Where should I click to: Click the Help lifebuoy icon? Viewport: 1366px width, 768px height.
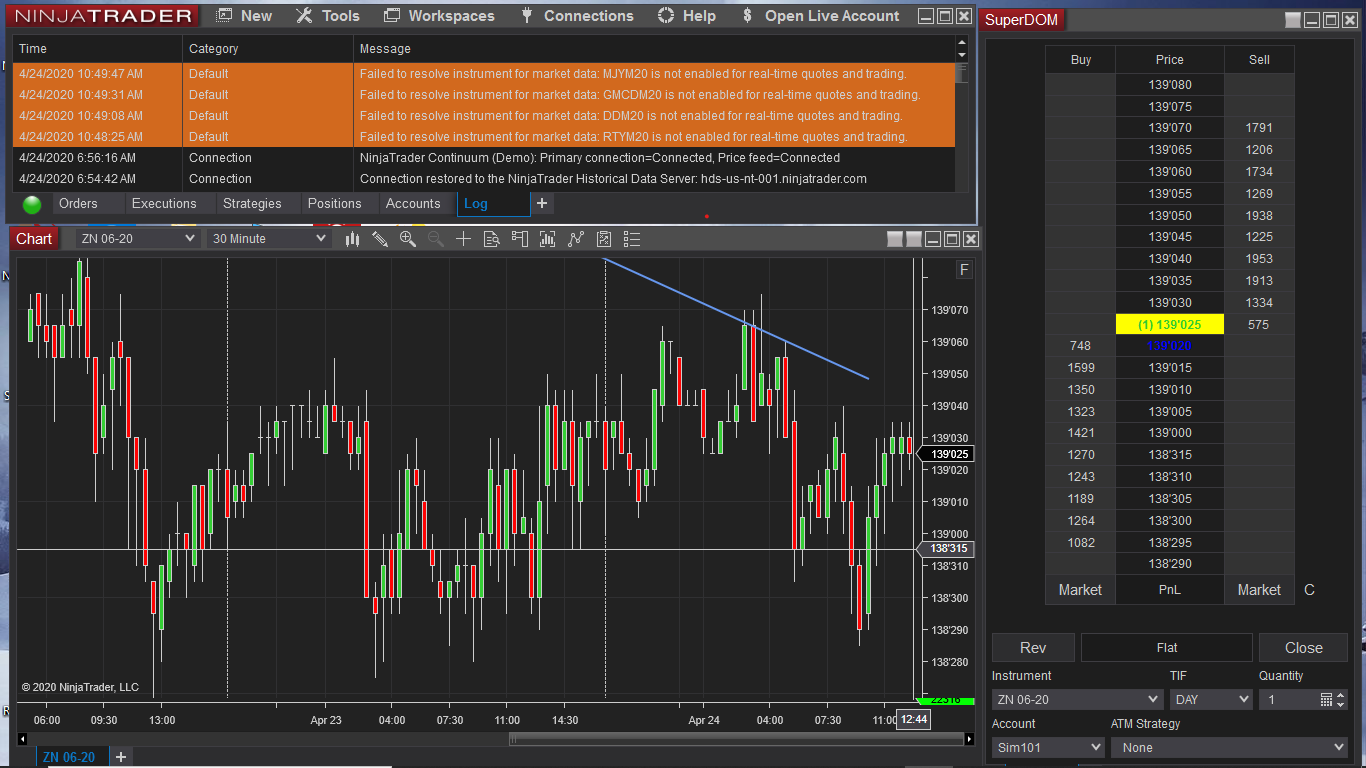click(666, 16)
